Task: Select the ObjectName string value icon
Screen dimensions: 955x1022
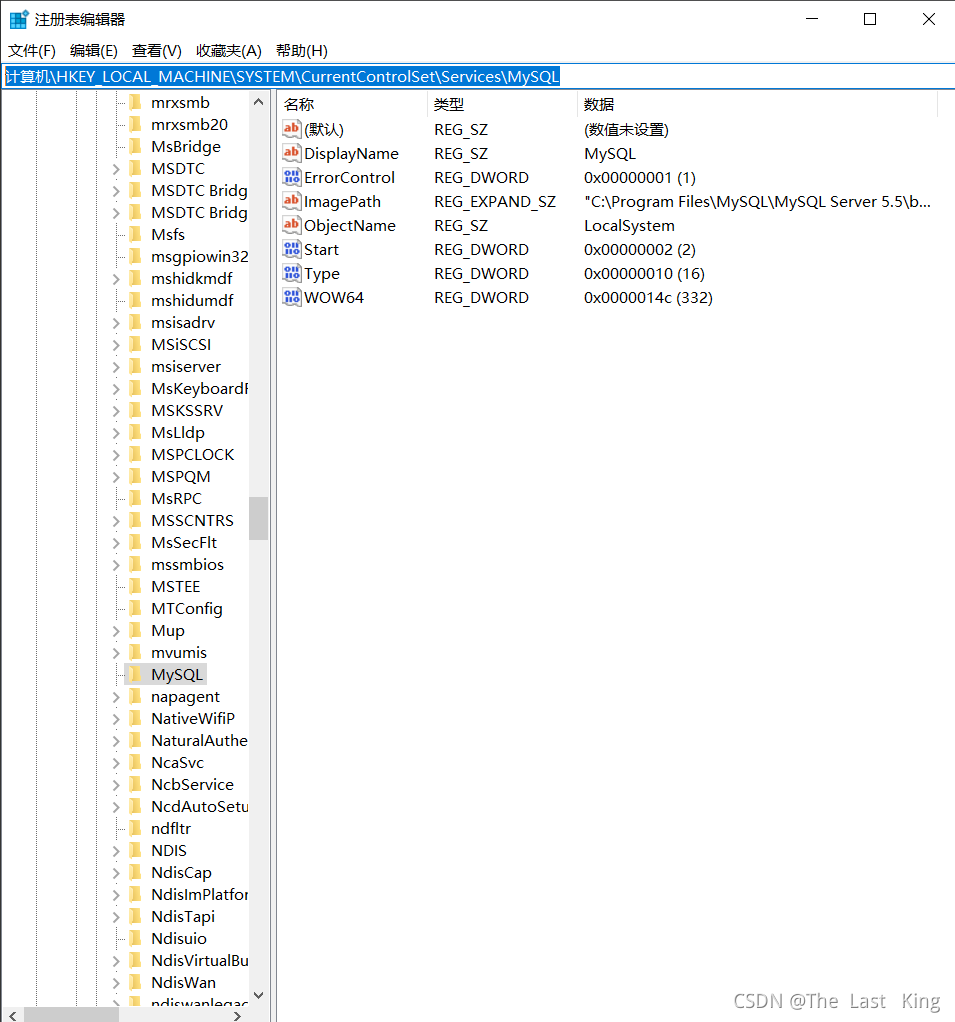Action: (291, 226)
